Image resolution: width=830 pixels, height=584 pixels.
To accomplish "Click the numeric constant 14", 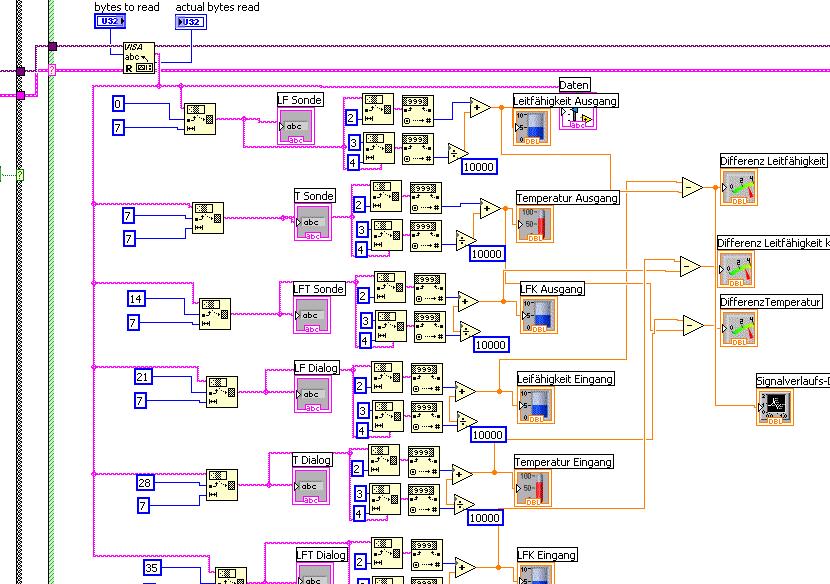I will coord(136,299).
